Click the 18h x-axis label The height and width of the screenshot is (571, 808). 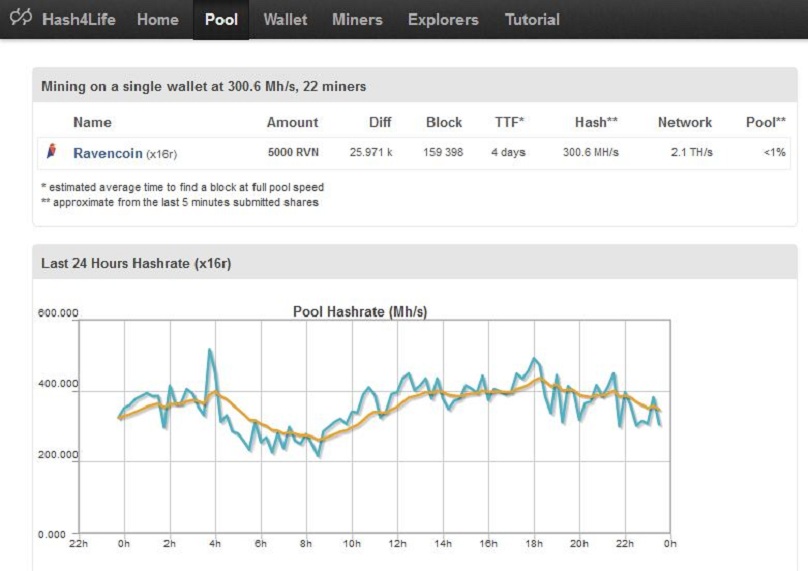coord(534,544)
